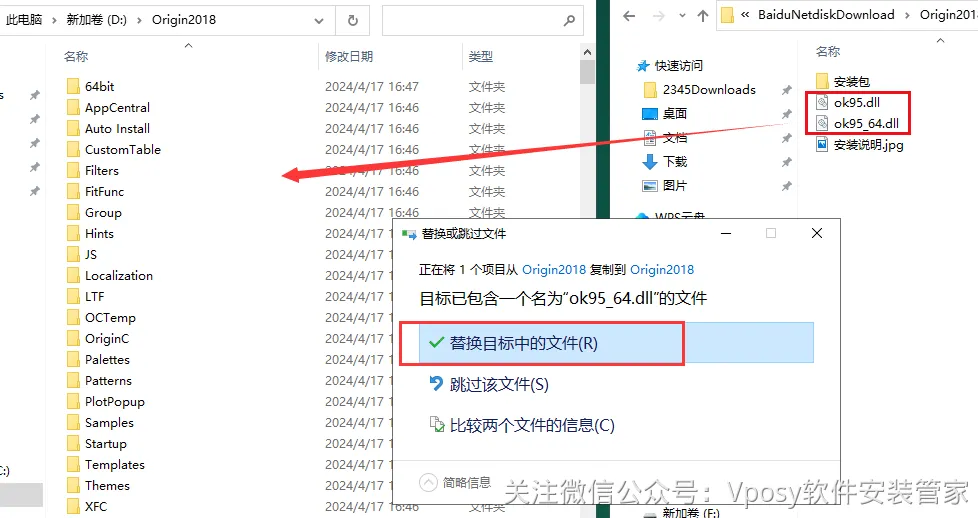Select 新加卷 (D:) in the breadcrumb
The width and height of the screenshot is (978, 518).
tap(97, 20)
